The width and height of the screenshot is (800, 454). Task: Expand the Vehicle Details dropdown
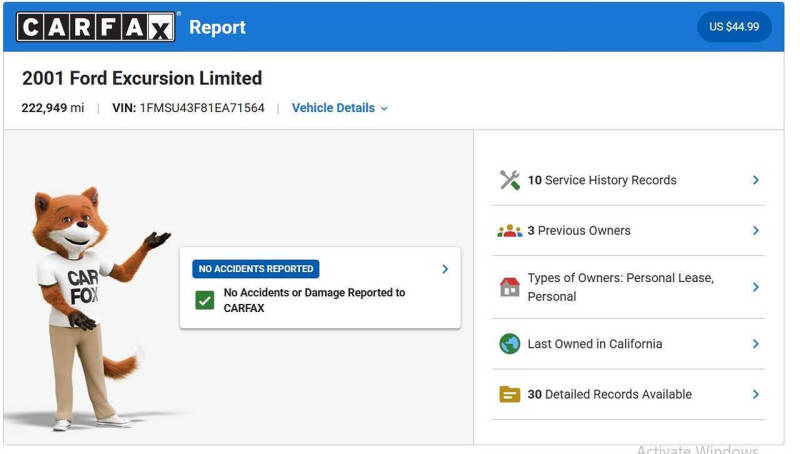click(x=340, y=108)
